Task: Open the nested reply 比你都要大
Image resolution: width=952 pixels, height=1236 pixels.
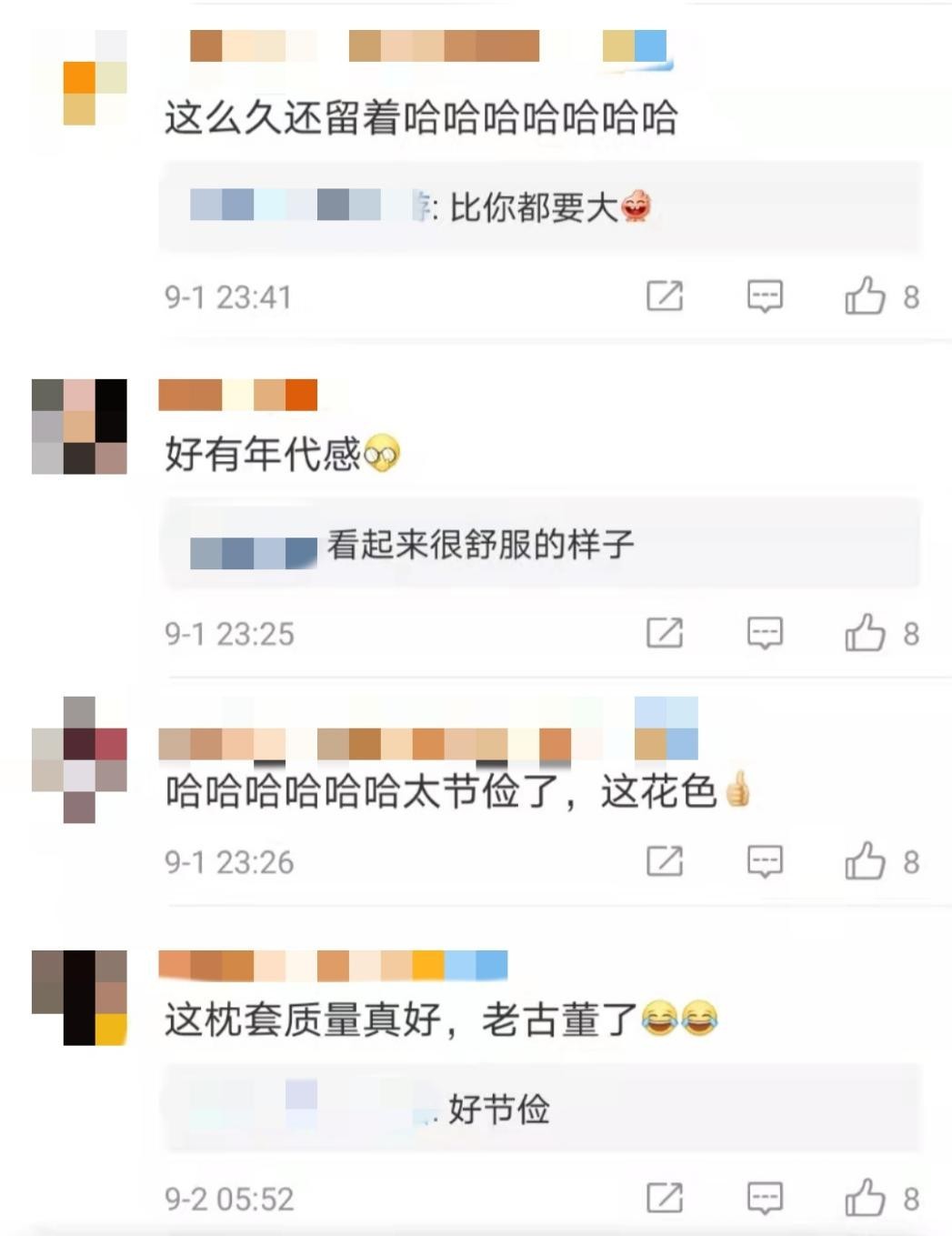Action: pyautogui.click(x=541, y=207)
